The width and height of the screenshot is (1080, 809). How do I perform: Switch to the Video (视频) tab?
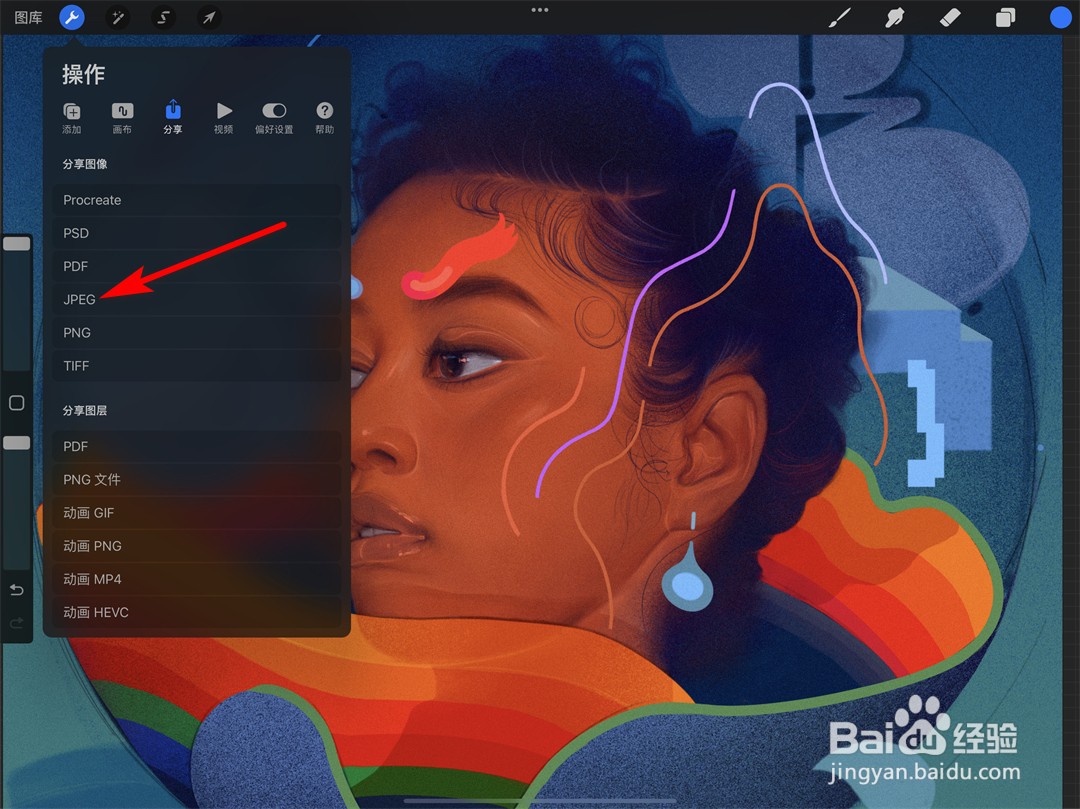point(223,118)
